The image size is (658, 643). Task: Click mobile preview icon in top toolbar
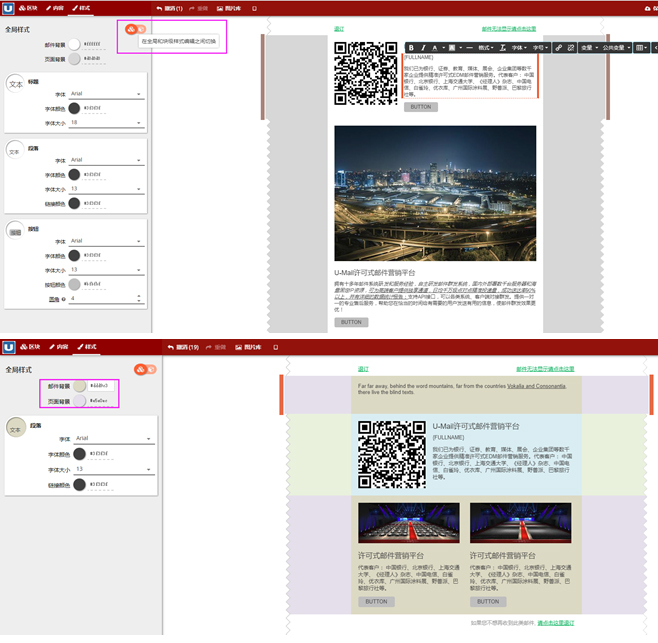point(254,8)
